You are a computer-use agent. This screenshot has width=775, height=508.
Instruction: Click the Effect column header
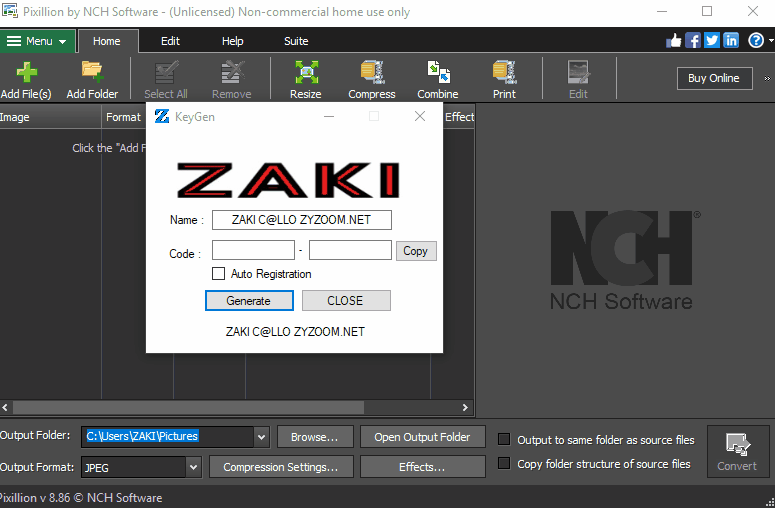click(x=459, y=117)
